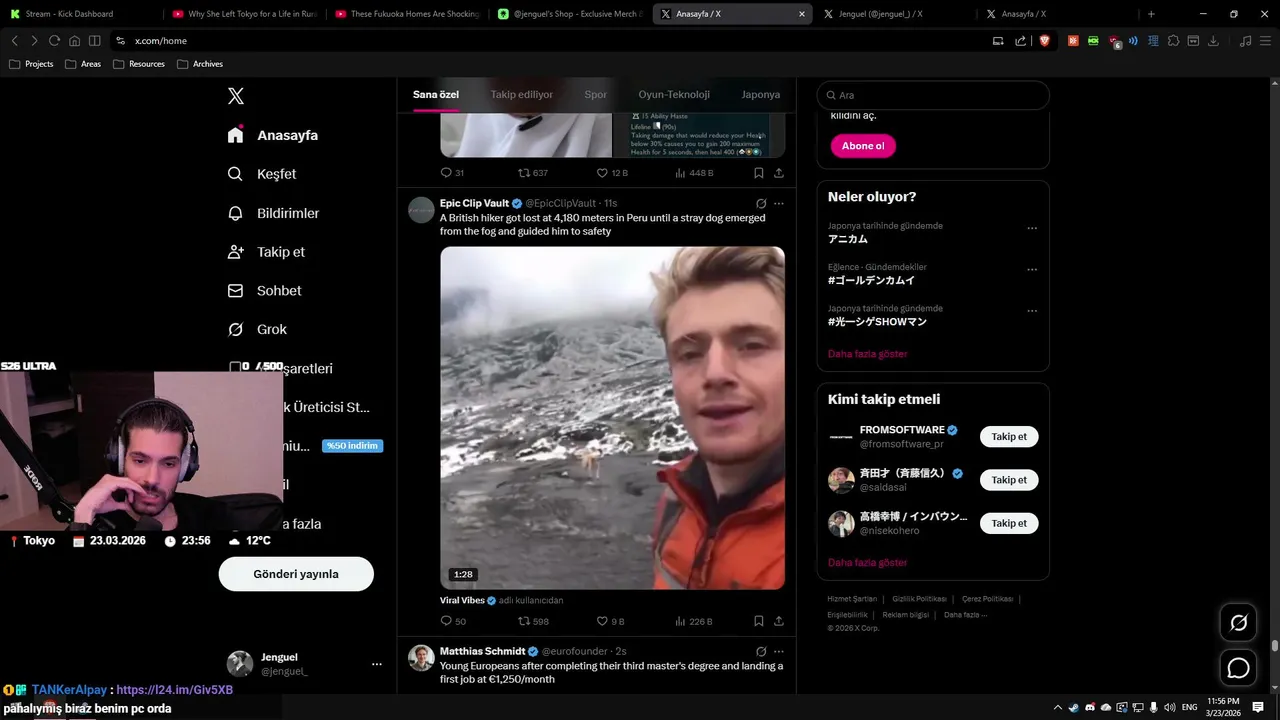The image size is (1280, 720).
Task: Follow 高橋幸博 with Takip et
Action: 1009,523
